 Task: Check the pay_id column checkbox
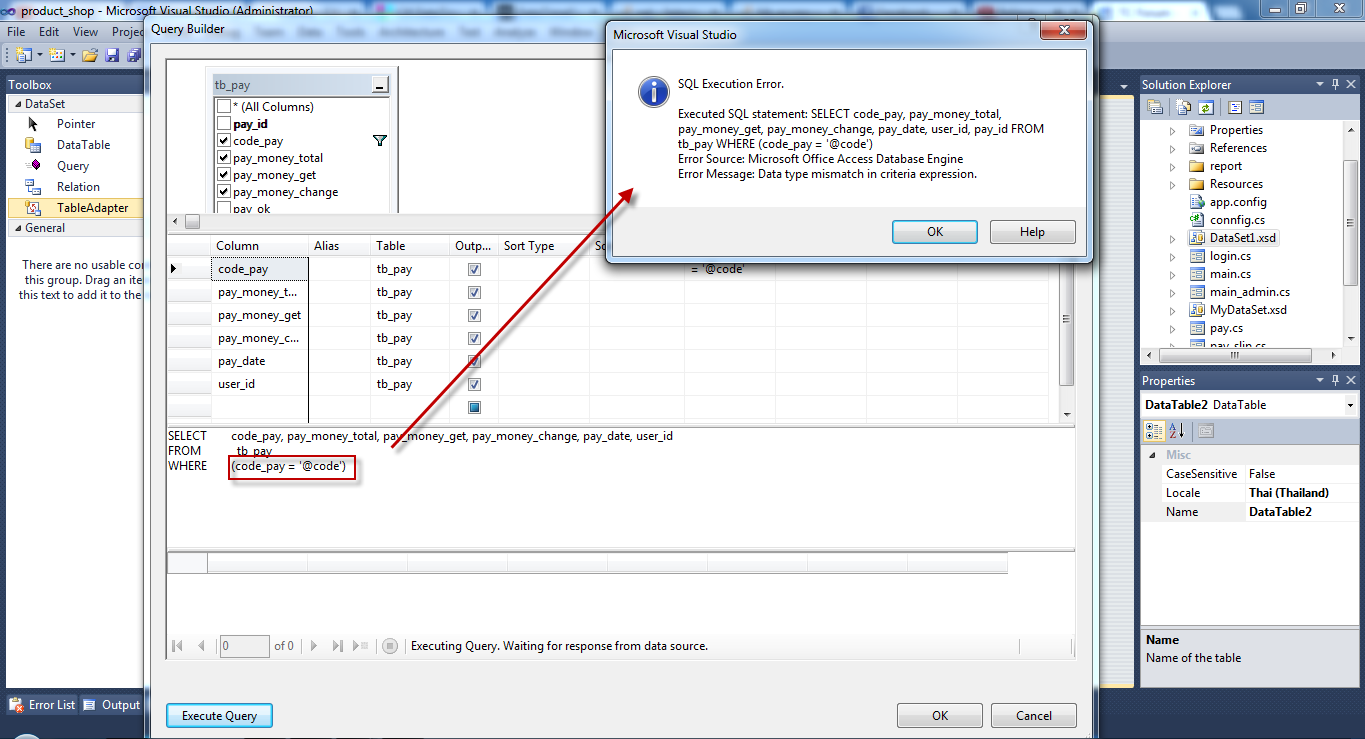click(224, 124)
